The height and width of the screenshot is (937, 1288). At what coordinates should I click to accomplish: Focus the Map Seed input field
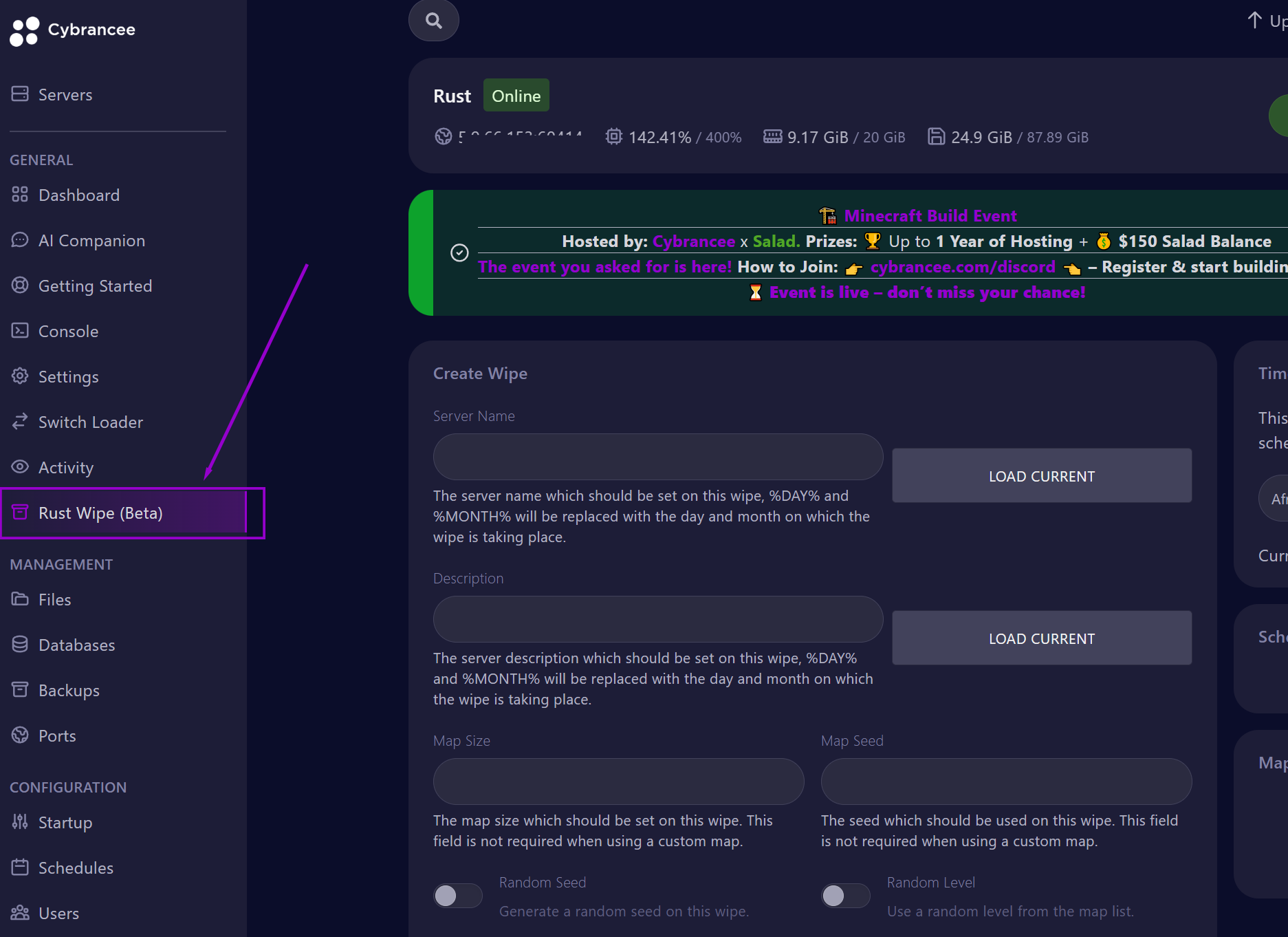[1006, 782]
